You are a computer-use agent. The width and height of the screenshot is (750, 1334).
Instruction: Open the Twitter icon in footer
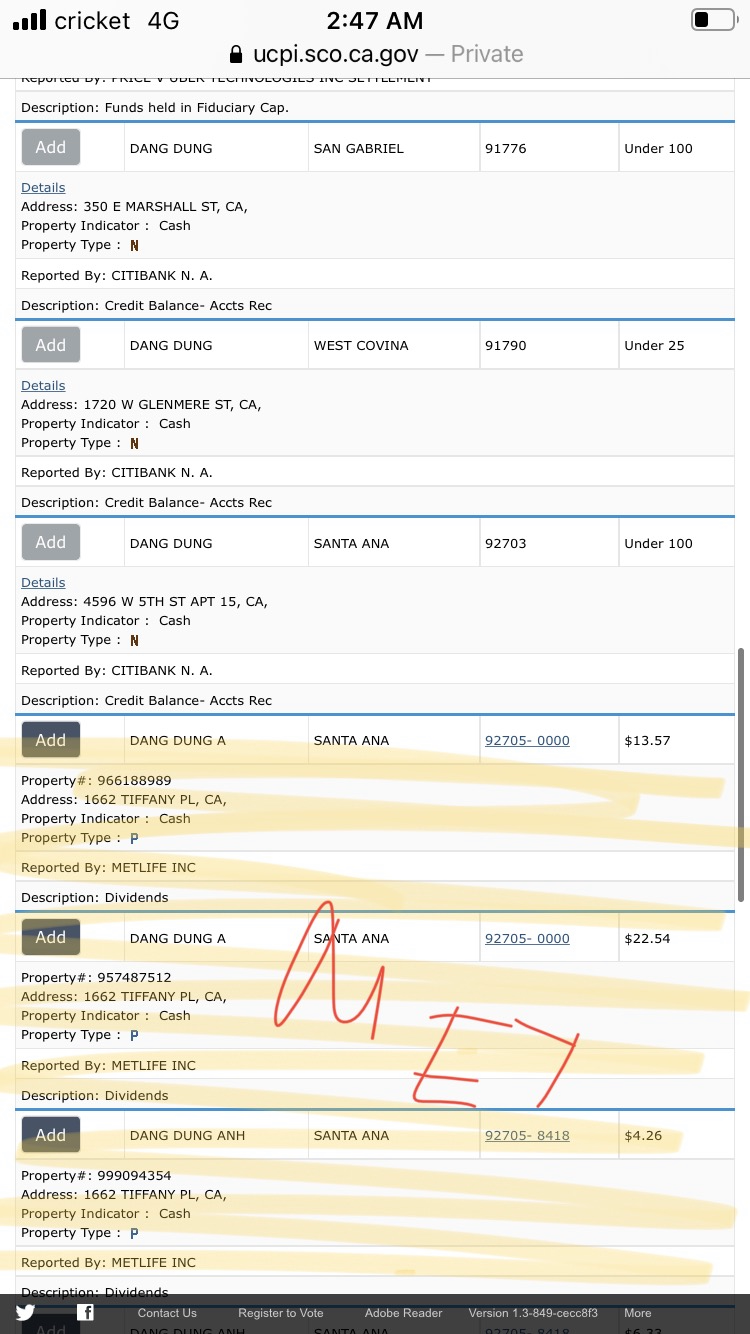coord(25,1312)
